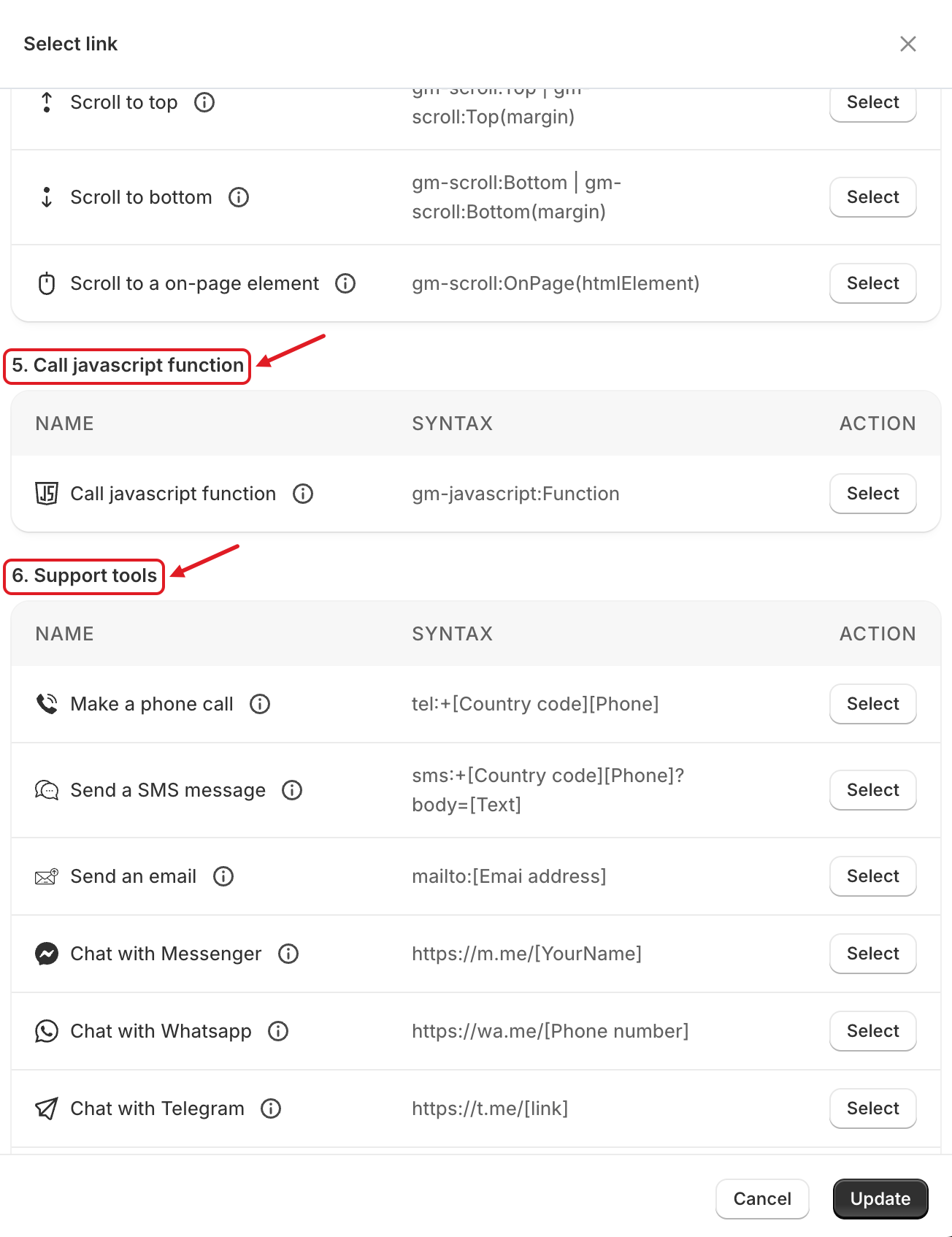Image resolution: width=952 pixels, height=1237 pixels.
Task: Click the phone handset icon
Action: click(47, 704)
